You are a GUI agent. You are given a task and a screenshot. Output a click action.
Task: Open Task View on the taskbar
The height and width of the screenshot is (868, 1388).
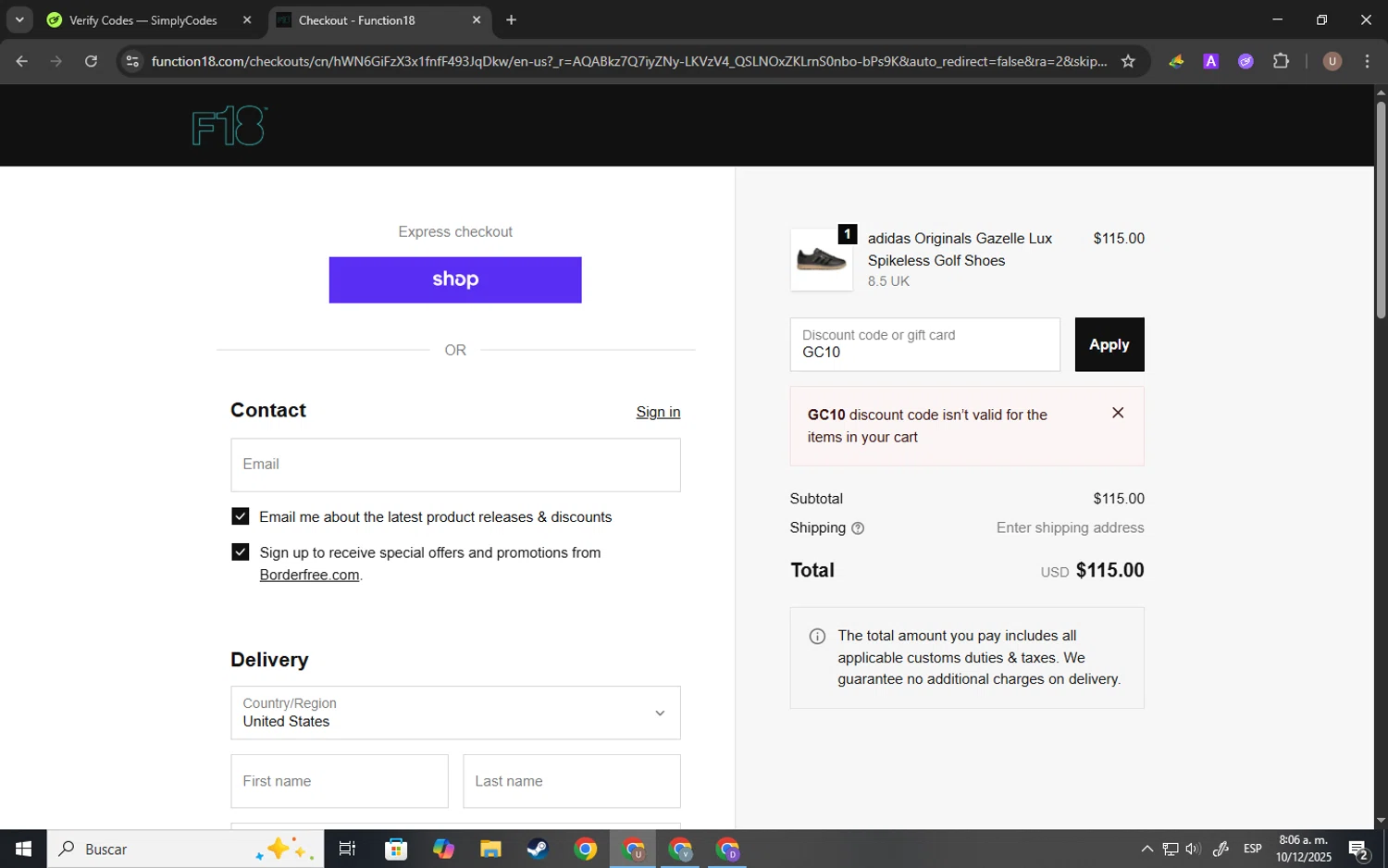point(348,849)
